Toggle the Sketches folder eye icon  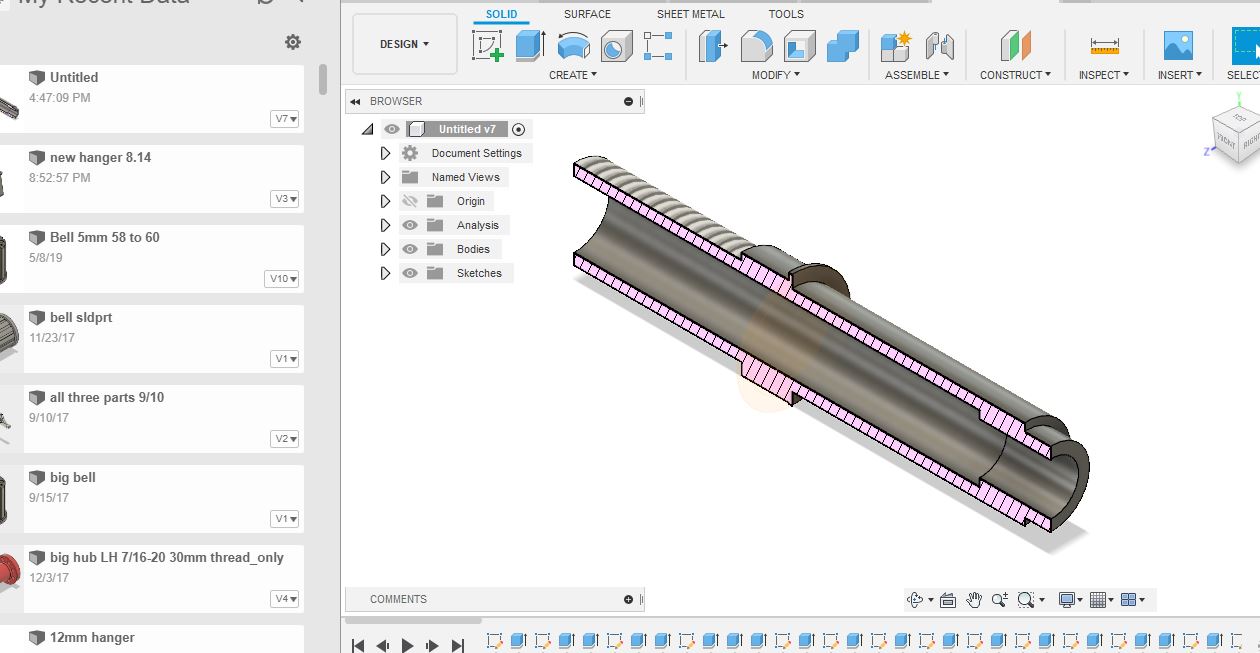[410, 273]
